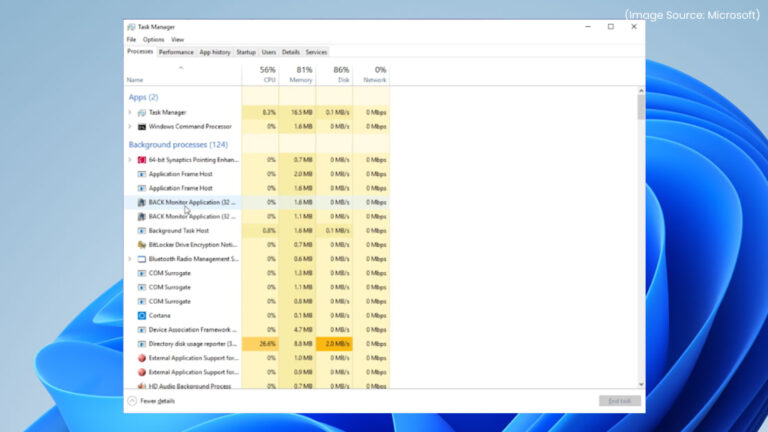Select the Cortana process row name

pos(160,316)
